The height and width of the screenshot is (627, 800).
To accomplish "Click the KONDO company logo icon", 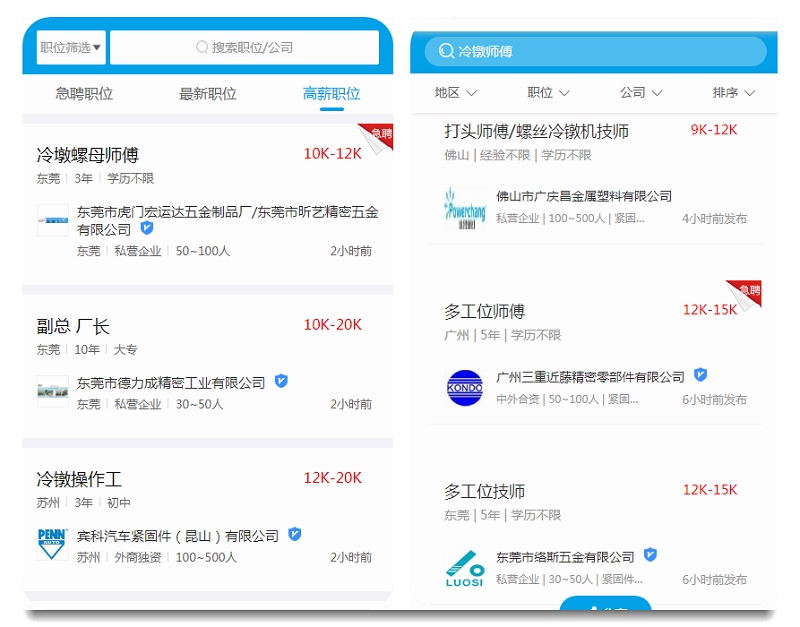I will 463,386.
